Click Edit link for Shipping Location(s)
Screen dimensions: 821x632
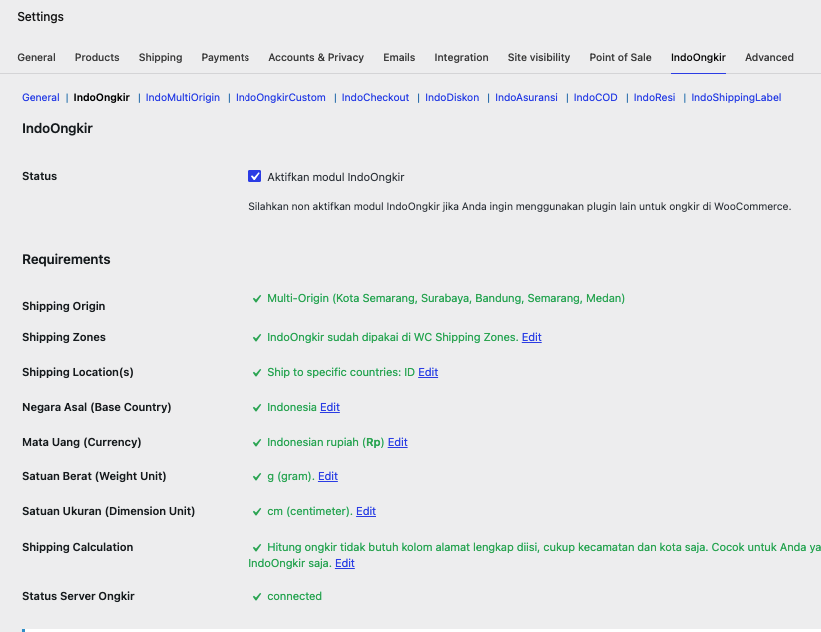(x=428, y=372)
